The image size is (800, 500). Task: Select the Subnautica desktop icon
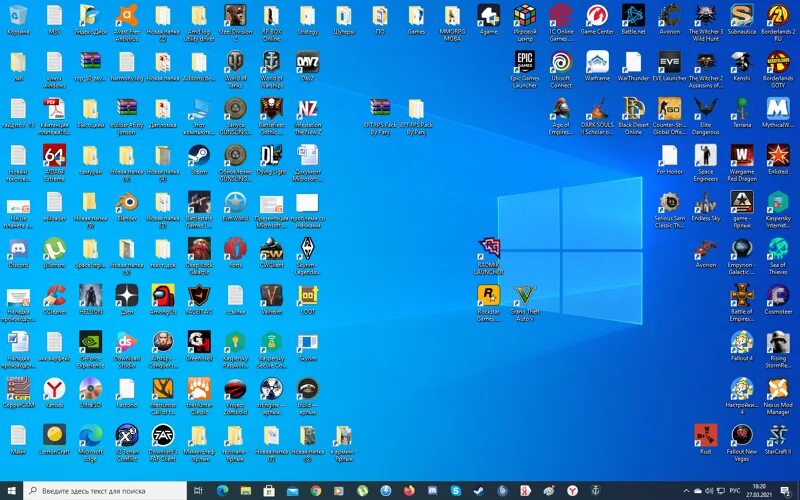[x=742, y=16]
